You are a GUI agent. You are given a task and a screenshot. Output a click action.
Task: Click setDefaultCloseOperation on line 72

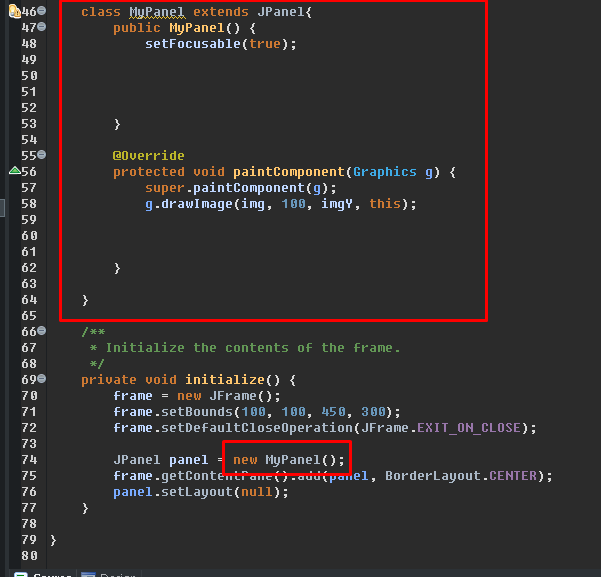coord(257,428)
